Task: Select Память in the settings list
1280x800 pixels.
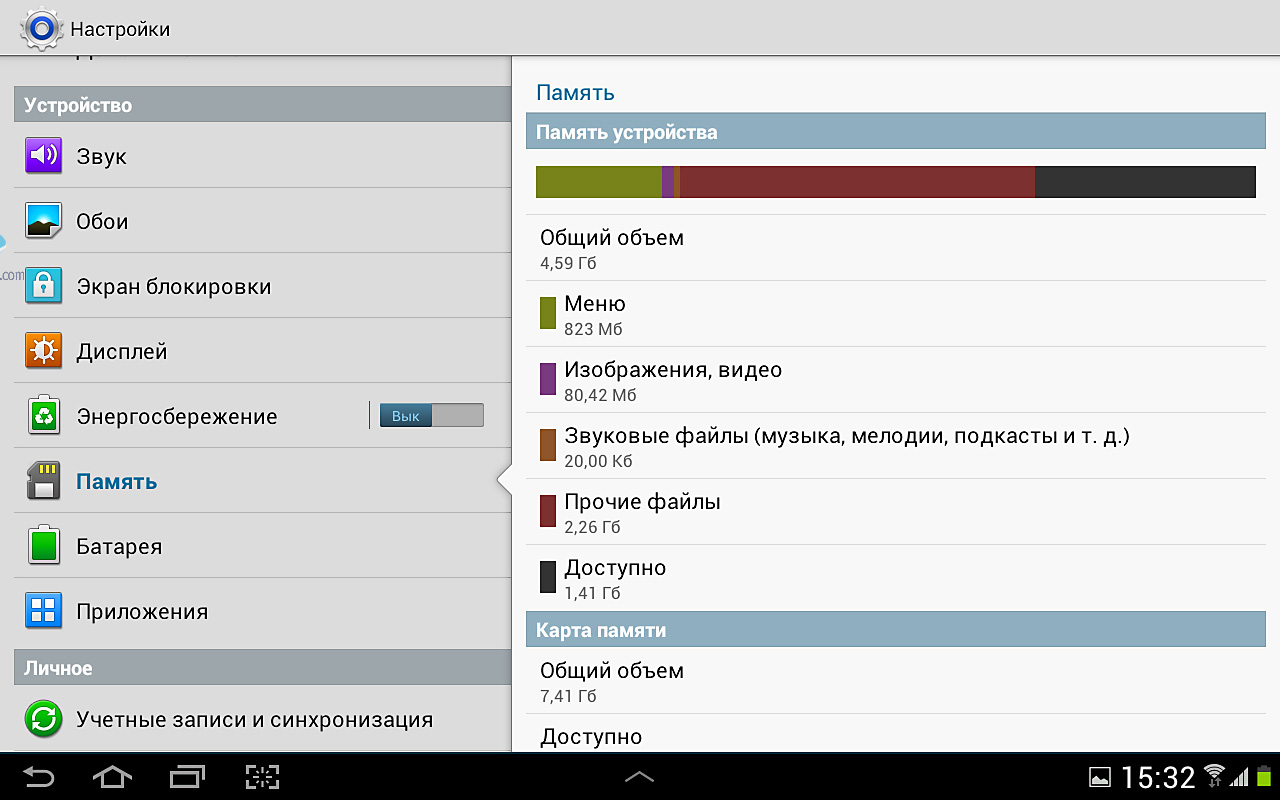Action: [x=117, y=482]
